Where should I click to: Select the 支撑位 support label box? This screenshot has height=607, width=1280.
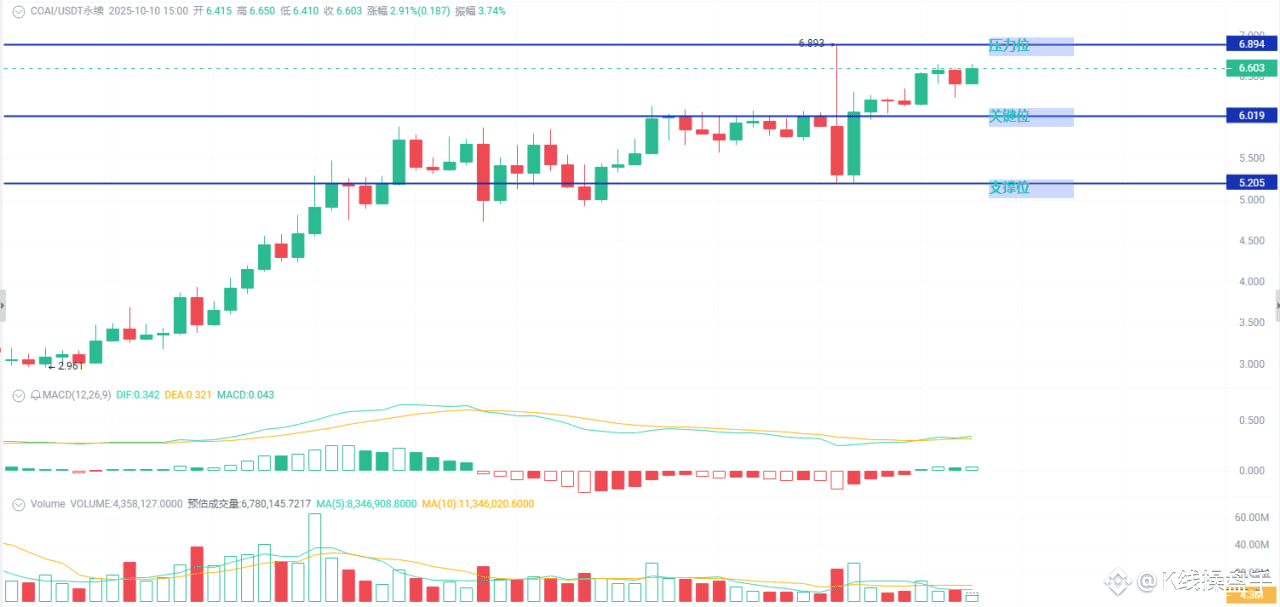(1030, 188)
